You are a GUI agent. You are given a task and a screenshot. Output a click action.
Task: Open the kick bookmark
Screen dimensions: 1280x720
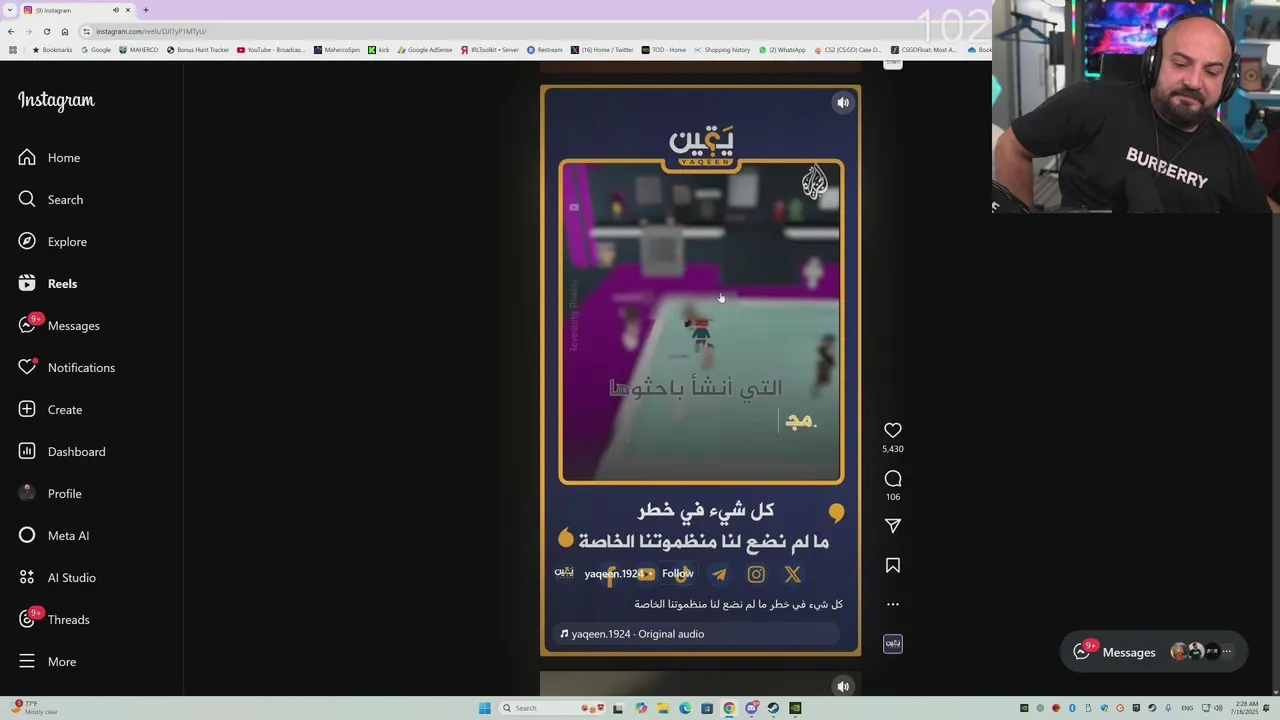click(379, 50)
